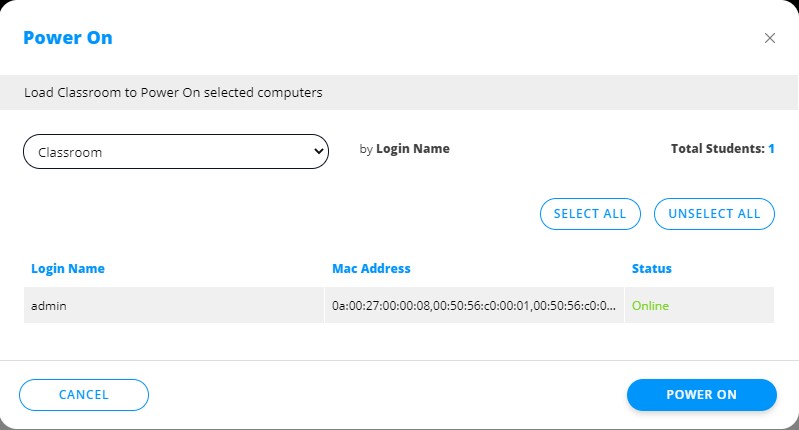Viewport: 799px width, 430px height.
Task: Click empty space beneath the student table
Action: [399, 340]
